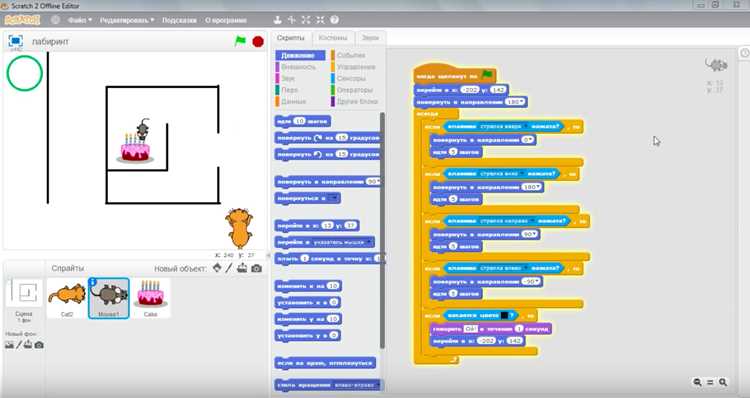The image size is (750, 398).
Task: Select the Cake sprite thumbnail
Action: [150, 298]
